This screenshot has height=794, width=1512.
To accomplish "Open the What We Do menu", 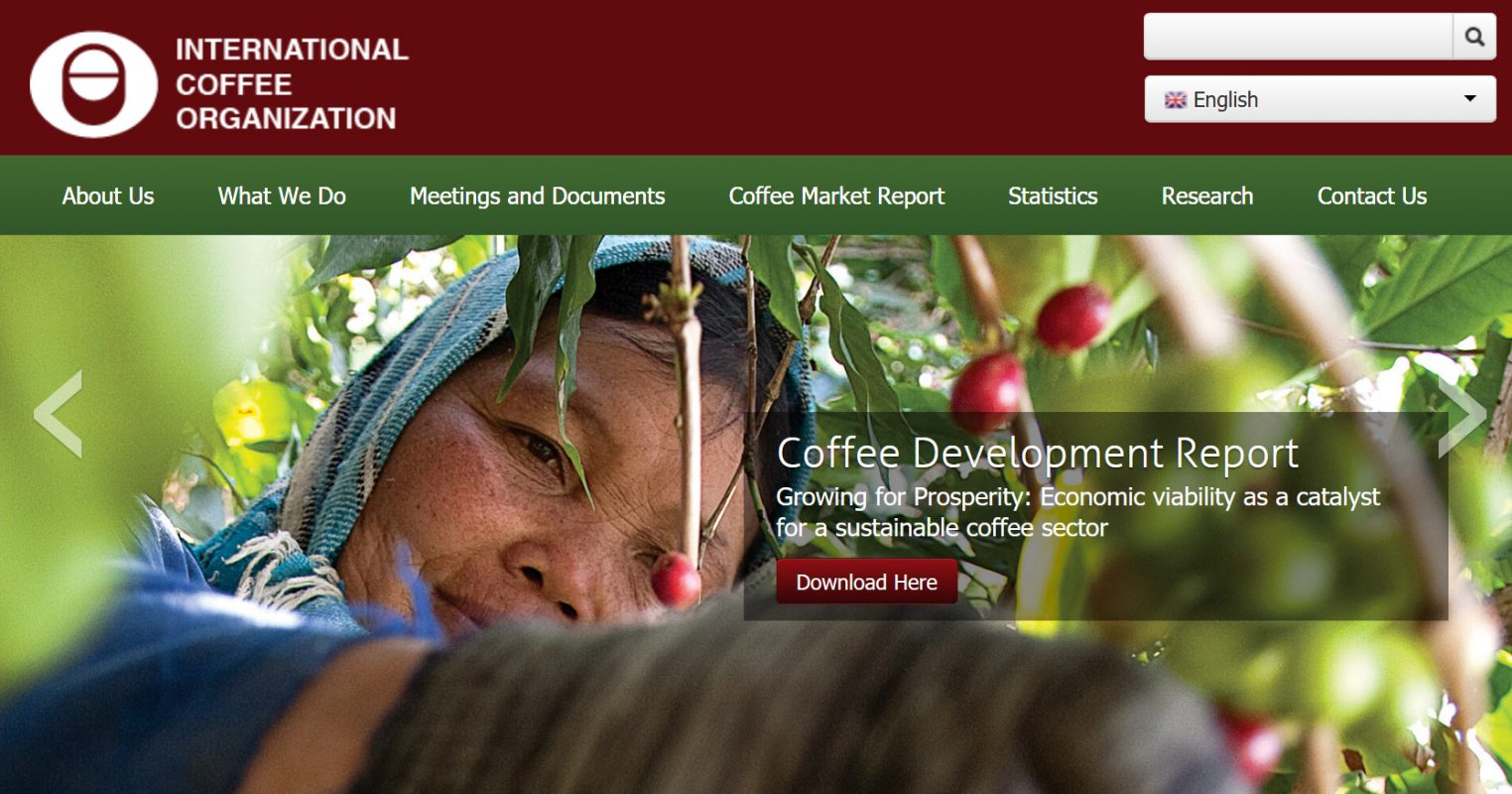I will pos(282,196).
